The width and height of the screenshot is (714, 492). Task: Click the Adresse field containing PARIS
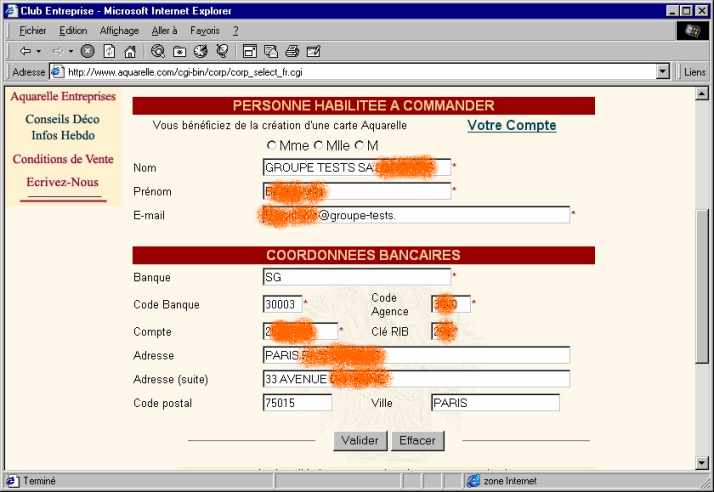click(416, 355)
